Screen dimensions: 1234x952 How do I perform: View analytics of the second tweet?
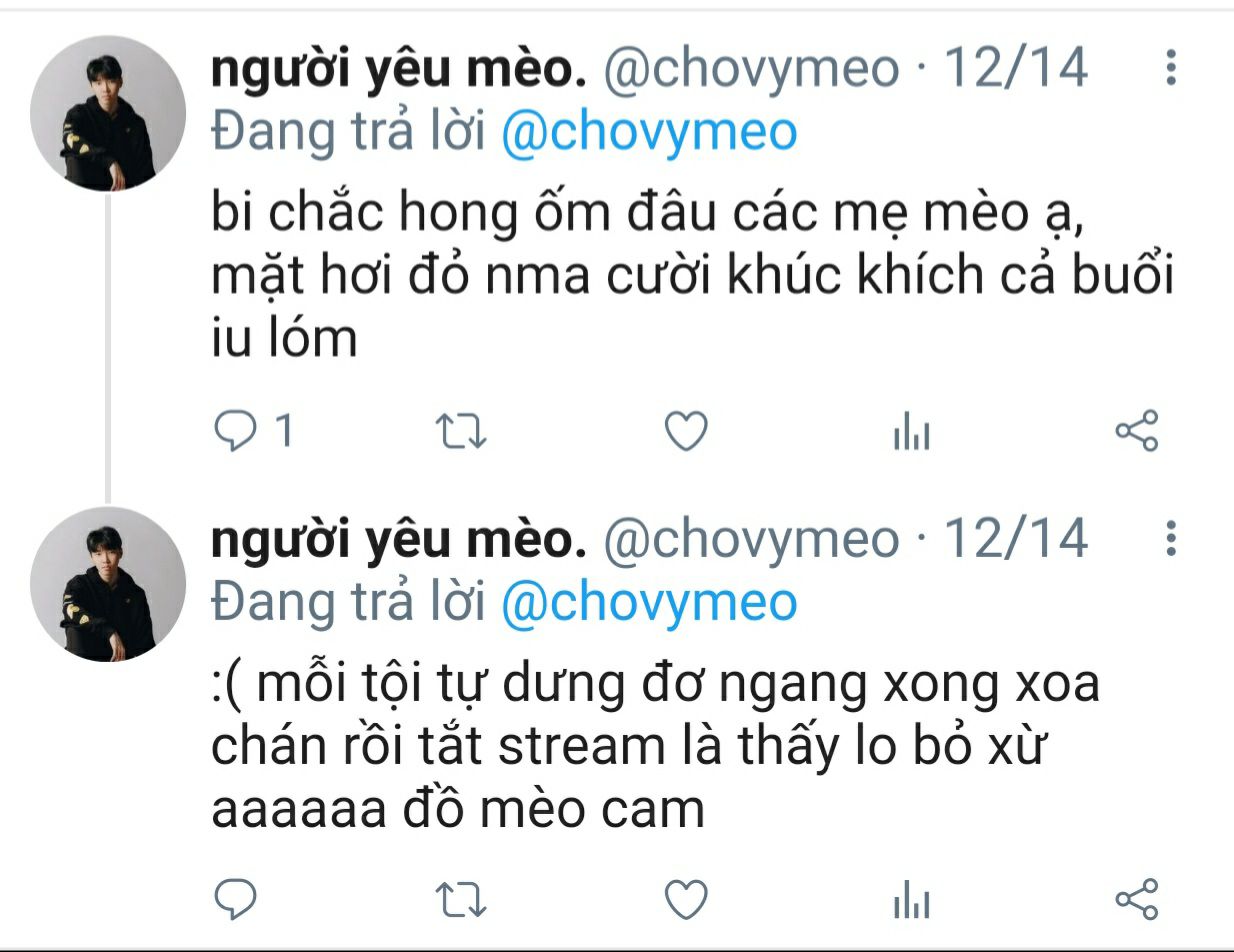[x=911, y=902]
